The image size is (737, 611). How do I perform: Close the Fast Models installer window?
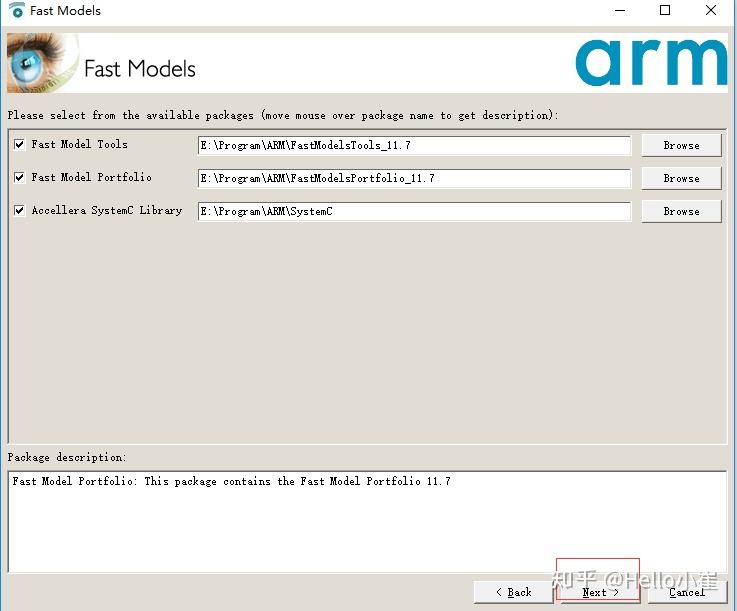pos(711,10)
